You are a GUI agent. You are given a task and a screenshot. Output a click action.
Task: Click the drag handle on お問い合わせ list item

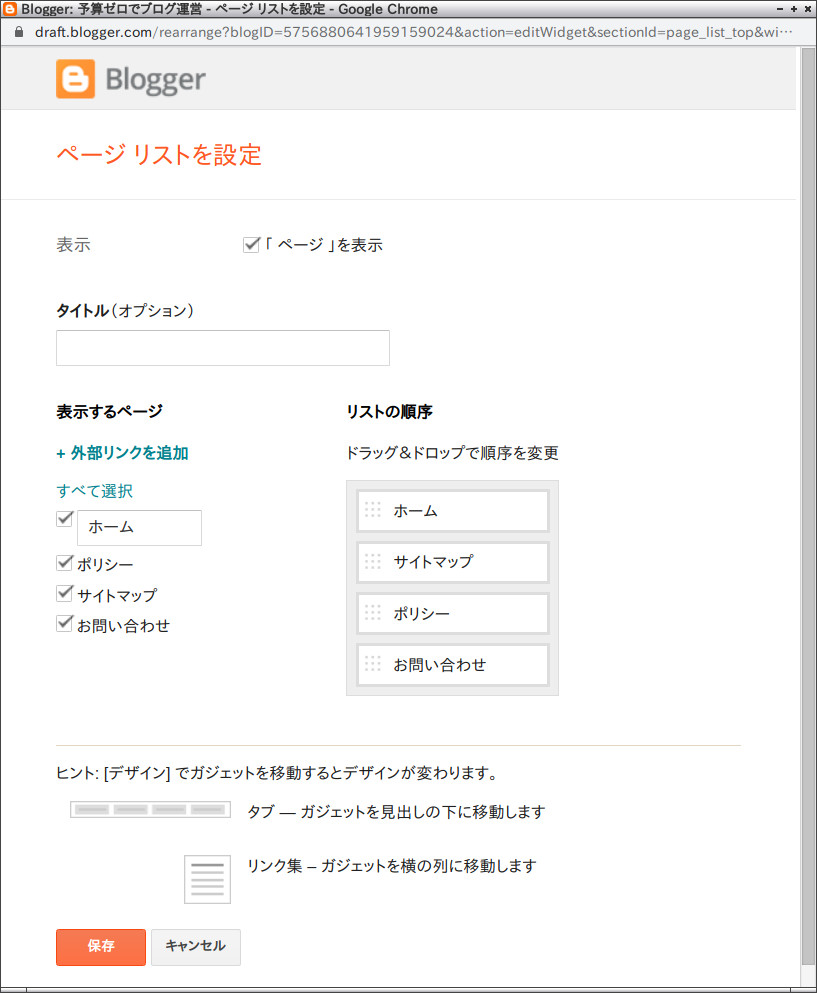(x=373, y=664)
